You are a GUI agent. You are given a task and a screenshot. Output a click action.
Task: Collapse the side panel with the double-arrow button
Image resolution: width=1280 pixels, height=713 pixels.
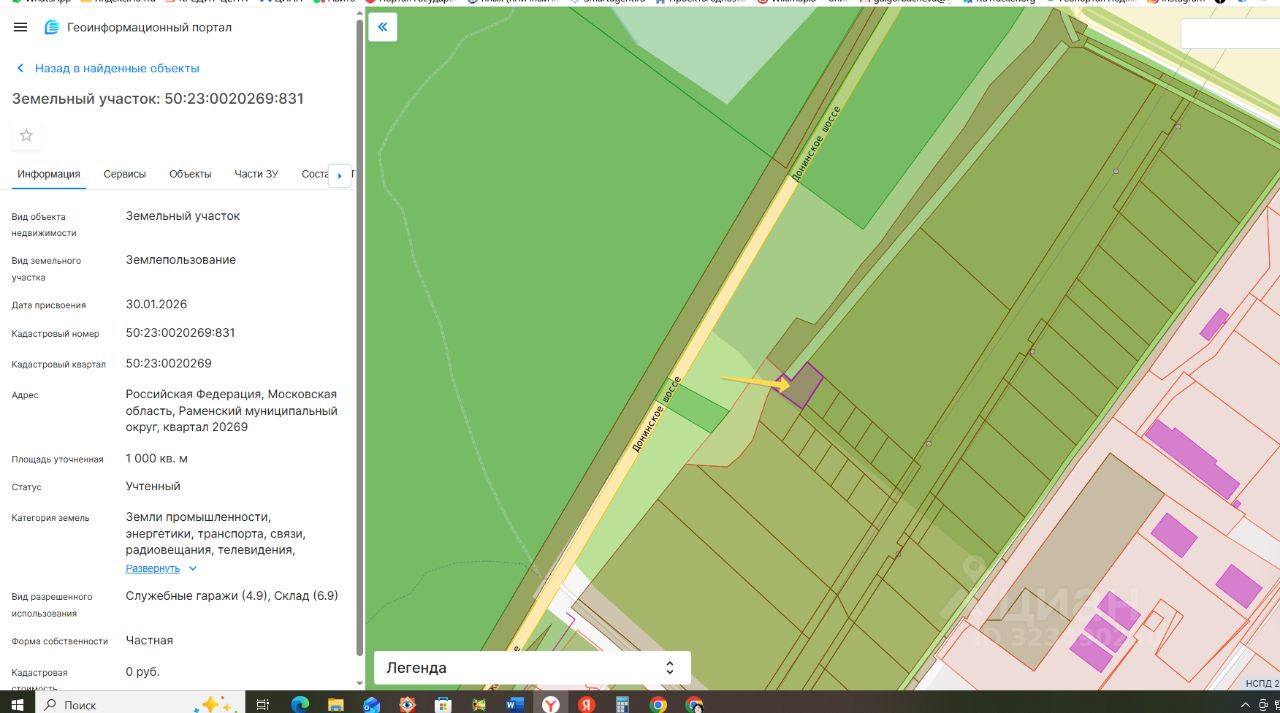pos(382,27)
